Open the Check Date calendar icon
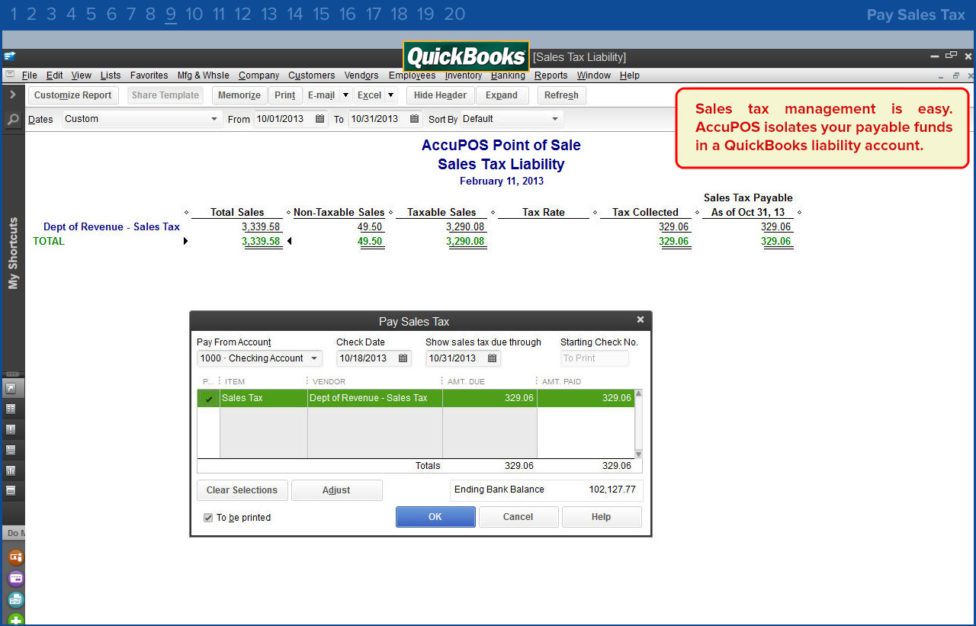 pyautogui.click(x=403, y=358)
